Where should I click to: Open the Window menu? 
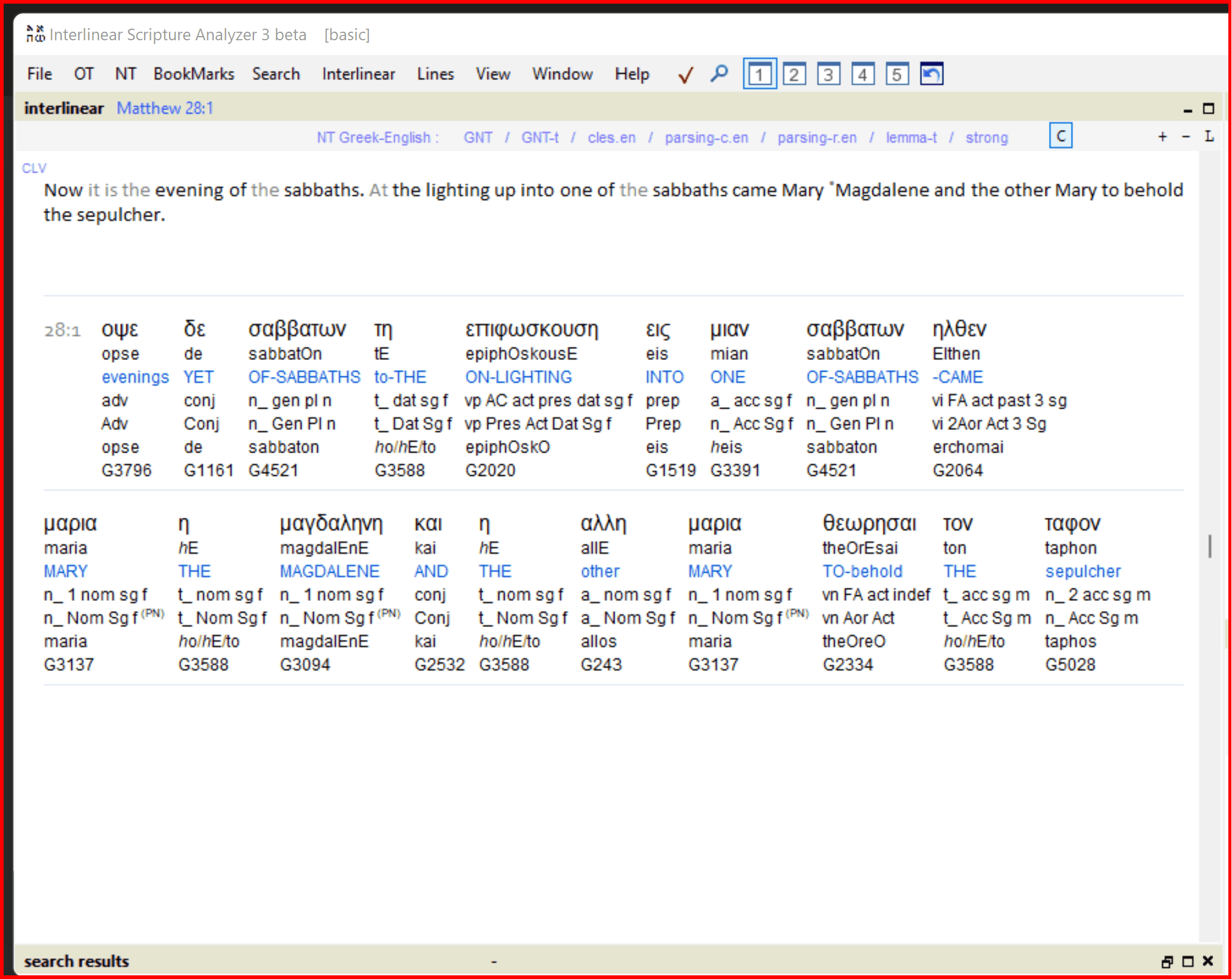[562, 74]
